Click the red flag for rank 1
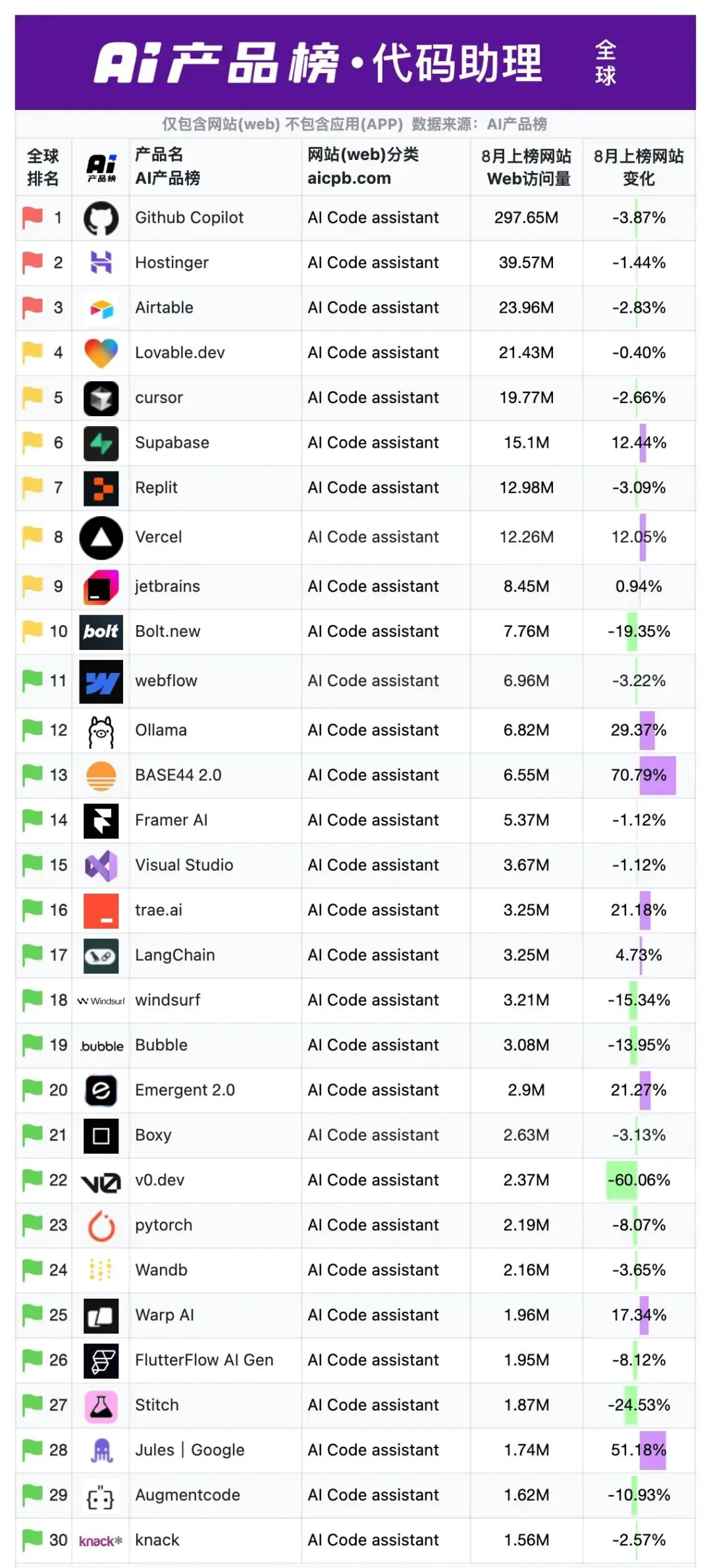Image resolution: width=711 pixels, height=1568 pixels. [32, 217]
